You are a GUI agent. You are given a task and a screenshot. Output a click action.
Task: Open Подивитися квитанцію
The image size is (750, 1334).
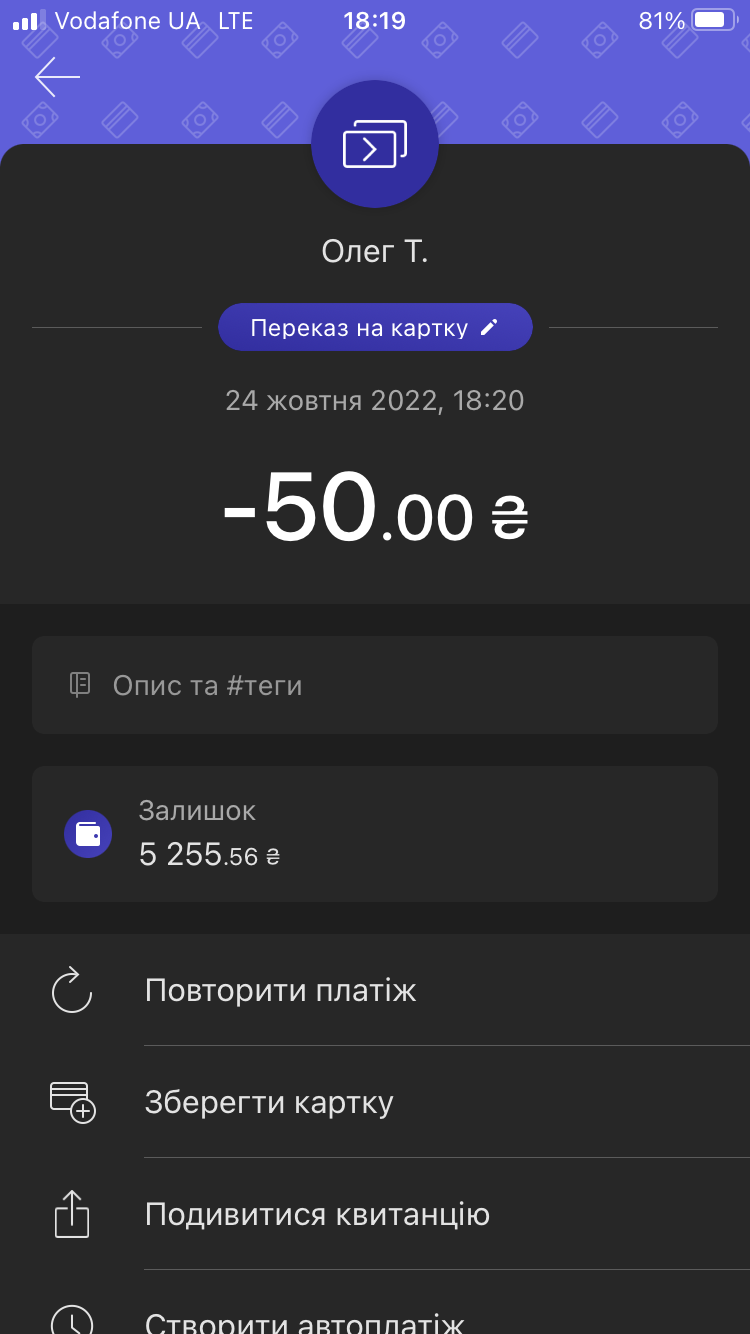point(317,1214)
